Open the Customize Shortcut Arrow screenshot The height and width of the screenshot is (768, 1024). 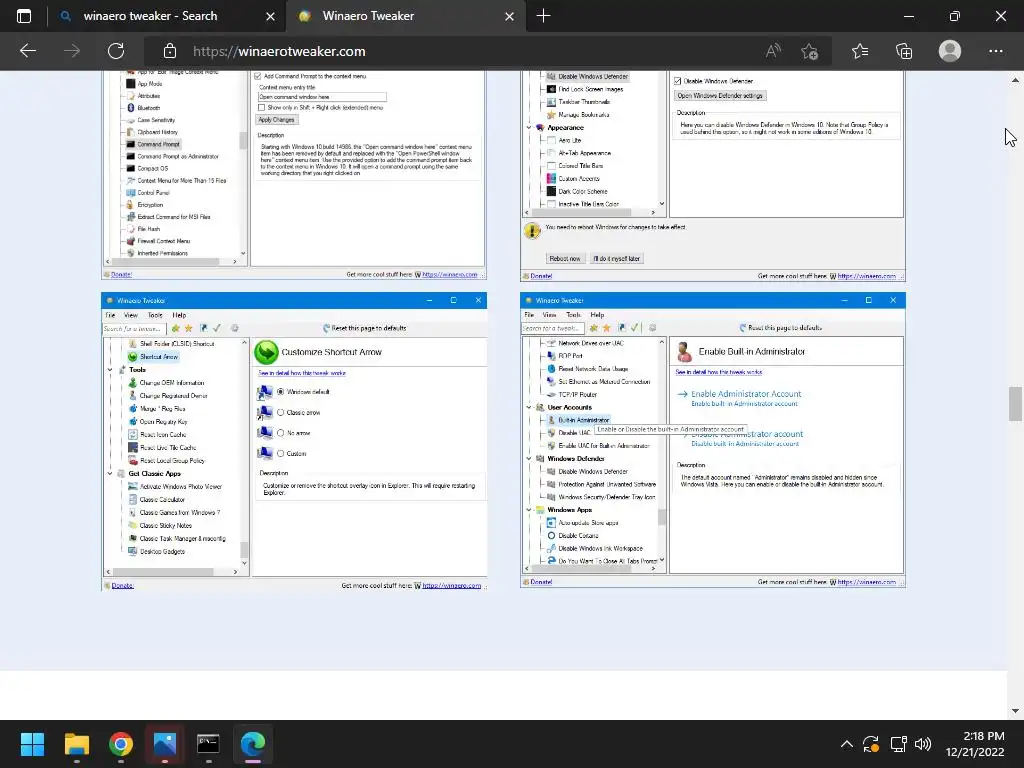[294, 441]
